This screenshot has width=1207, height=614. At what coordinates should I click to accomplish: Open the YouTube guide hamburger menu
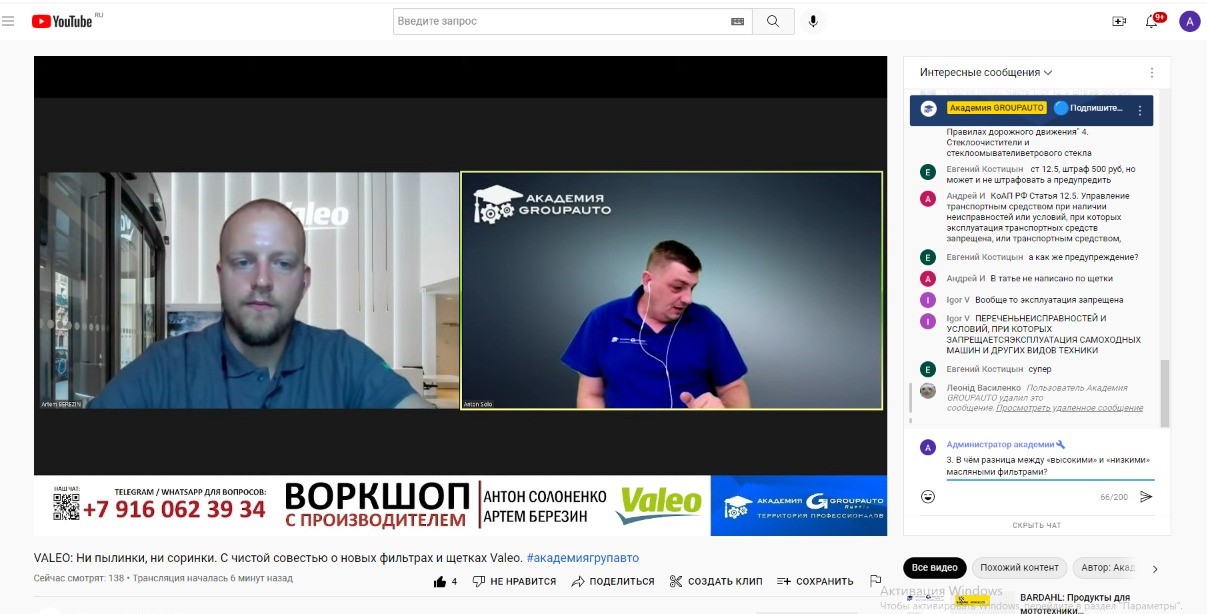8,21
